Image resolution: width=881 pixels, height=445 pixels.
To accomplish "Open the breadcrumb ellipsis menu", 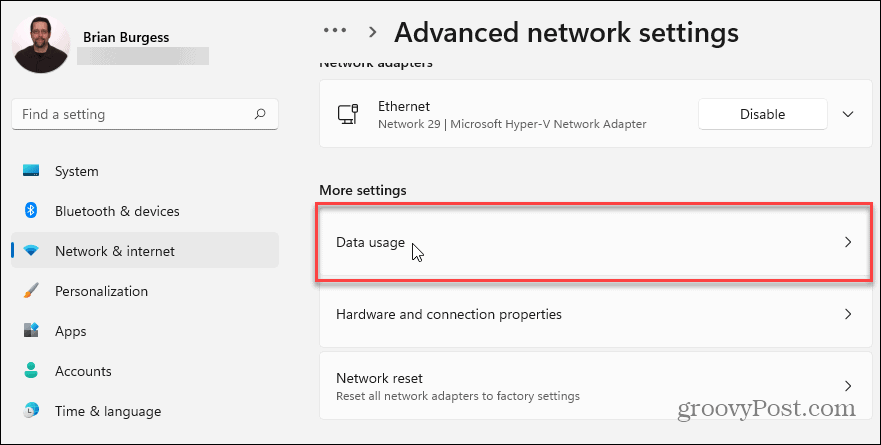I will pos(335,32).
